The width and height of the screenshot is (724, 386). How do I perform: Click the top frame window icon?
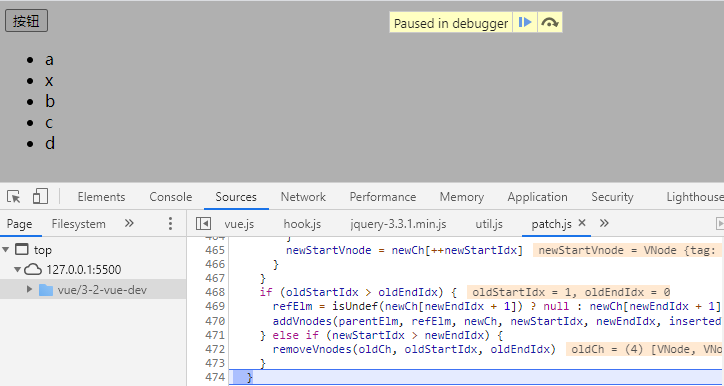point(22,250)
